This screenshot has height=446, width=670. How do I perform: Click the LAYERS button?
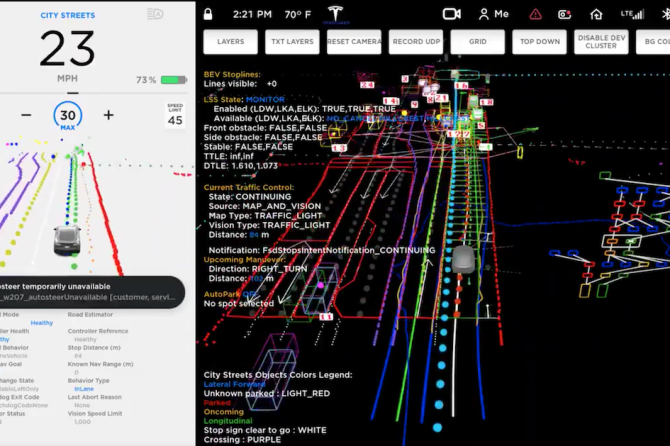(230, 42)
